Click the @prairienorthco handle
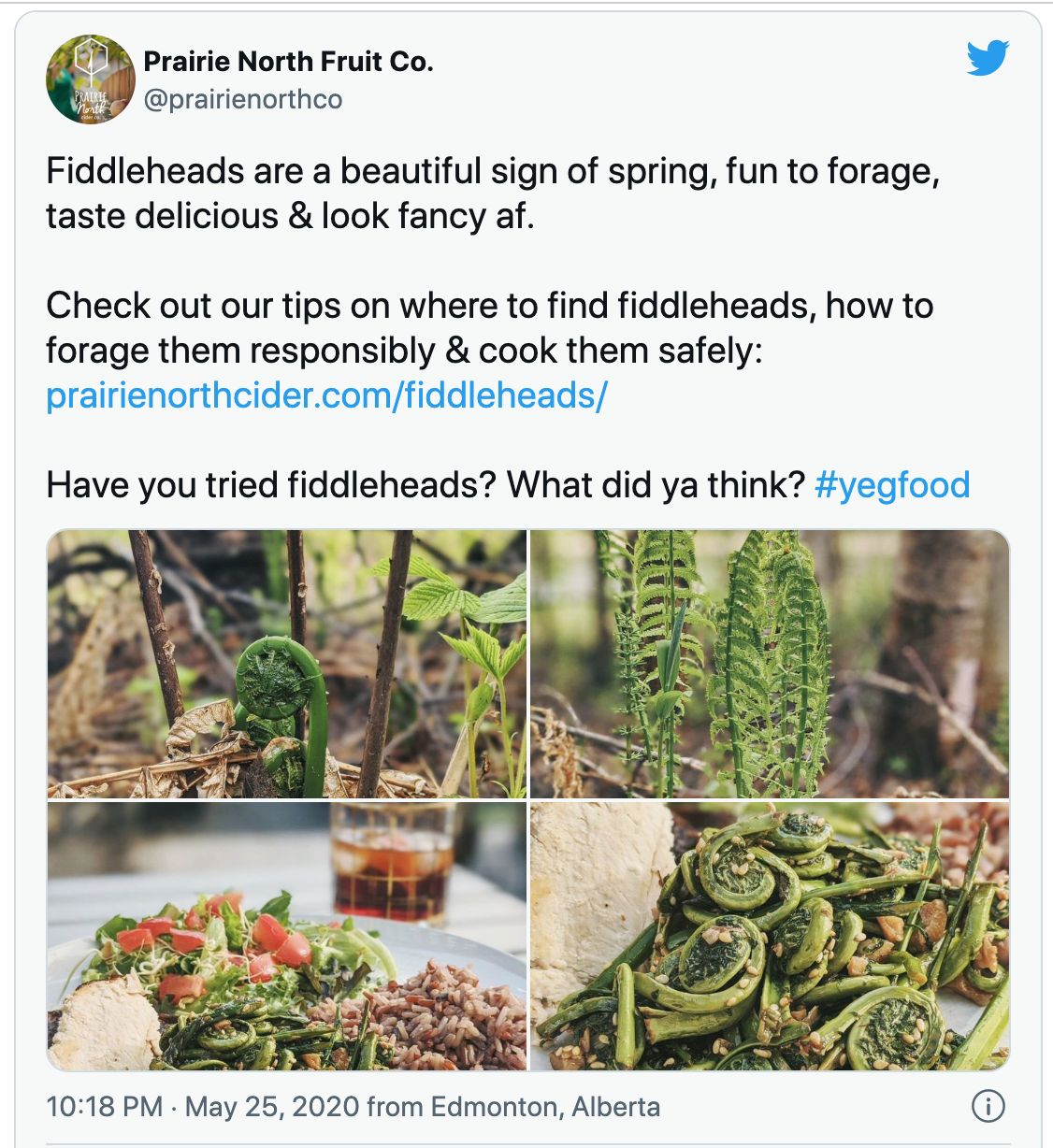This screenshot has width=1053, height=1148. coord(243,99)
